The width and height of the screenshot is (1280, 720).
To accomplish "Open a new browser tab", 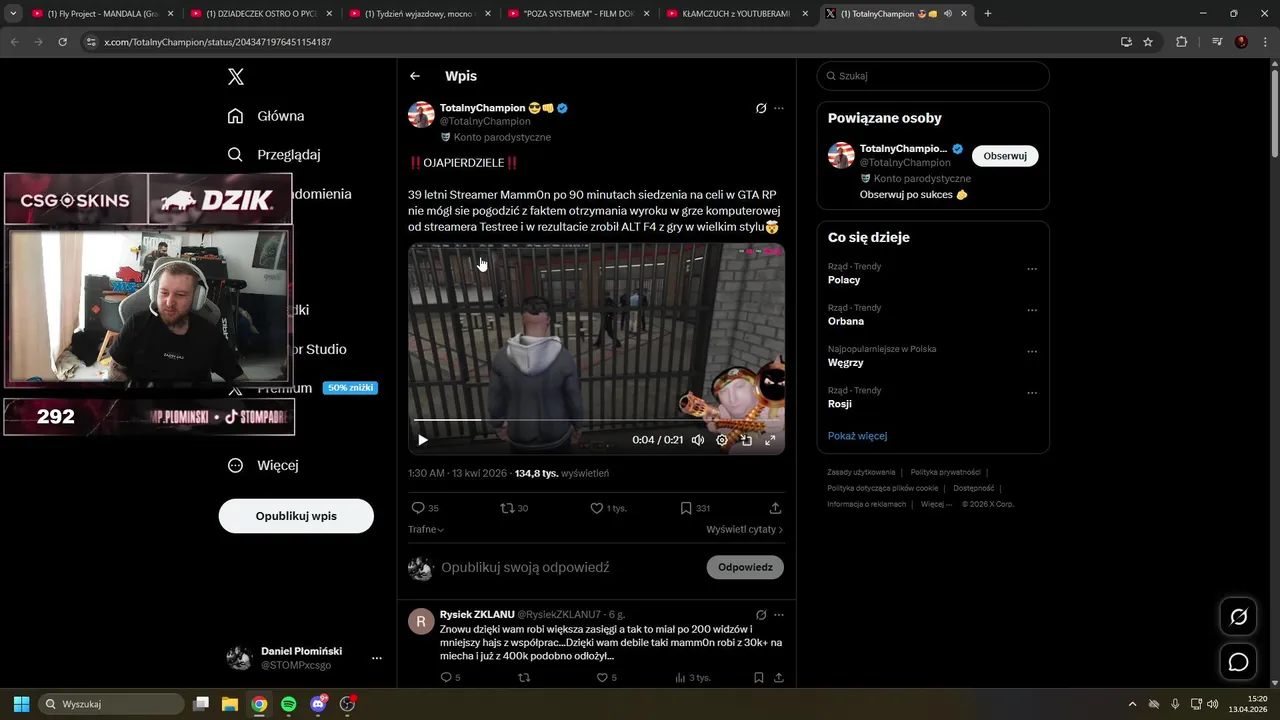I will click(x=988, y=14).
